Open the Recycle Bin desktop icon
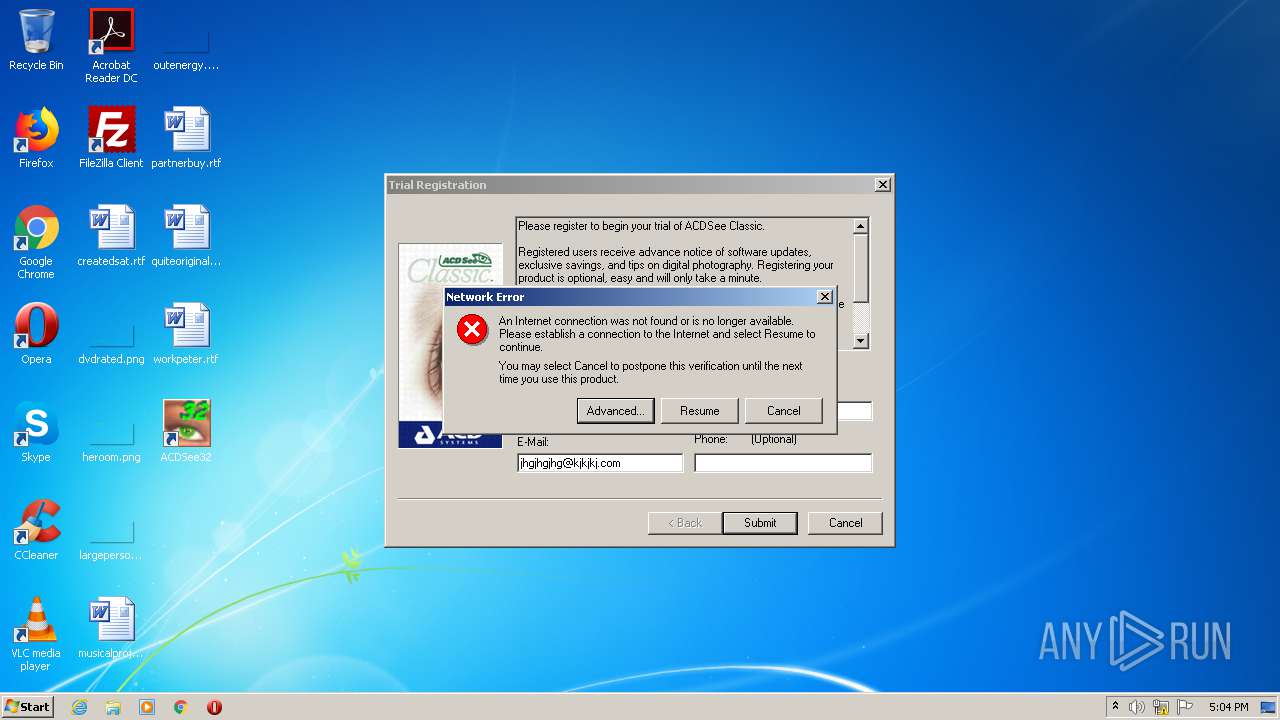 (36, 40)
